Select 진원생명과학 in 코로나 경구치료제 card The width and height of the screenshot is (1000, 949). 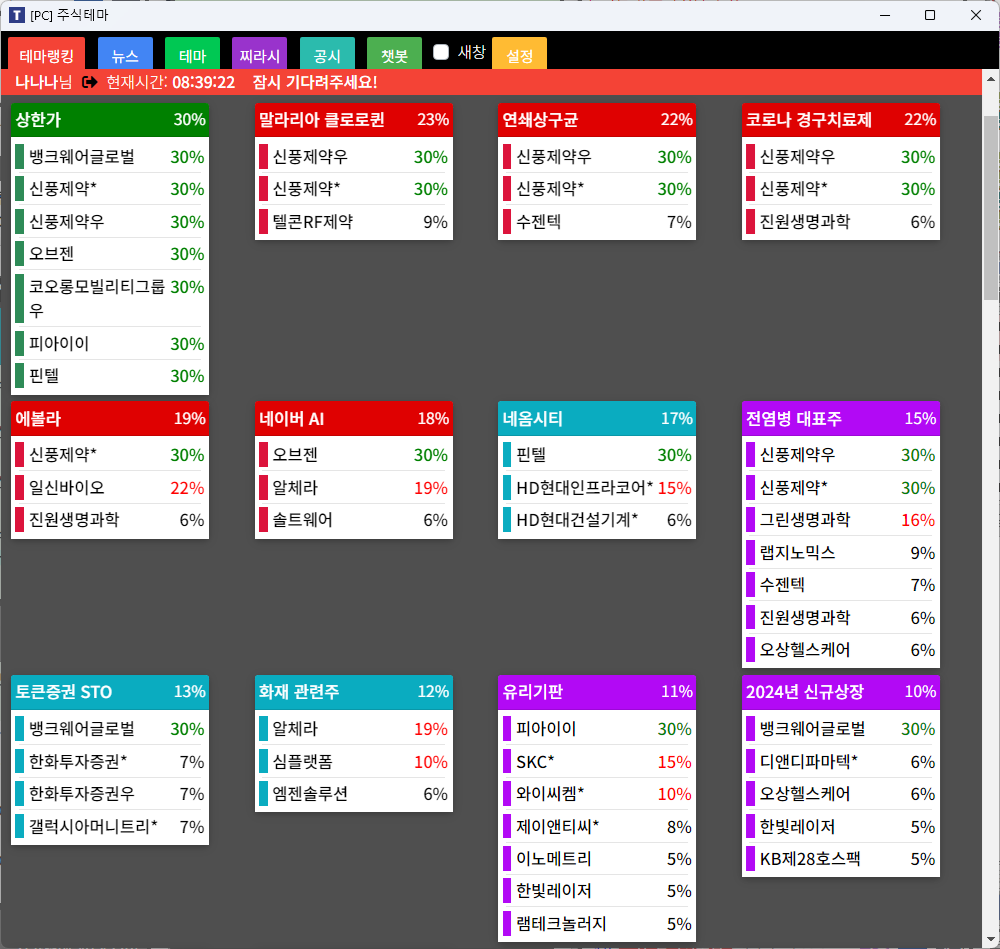click(841, 222)
